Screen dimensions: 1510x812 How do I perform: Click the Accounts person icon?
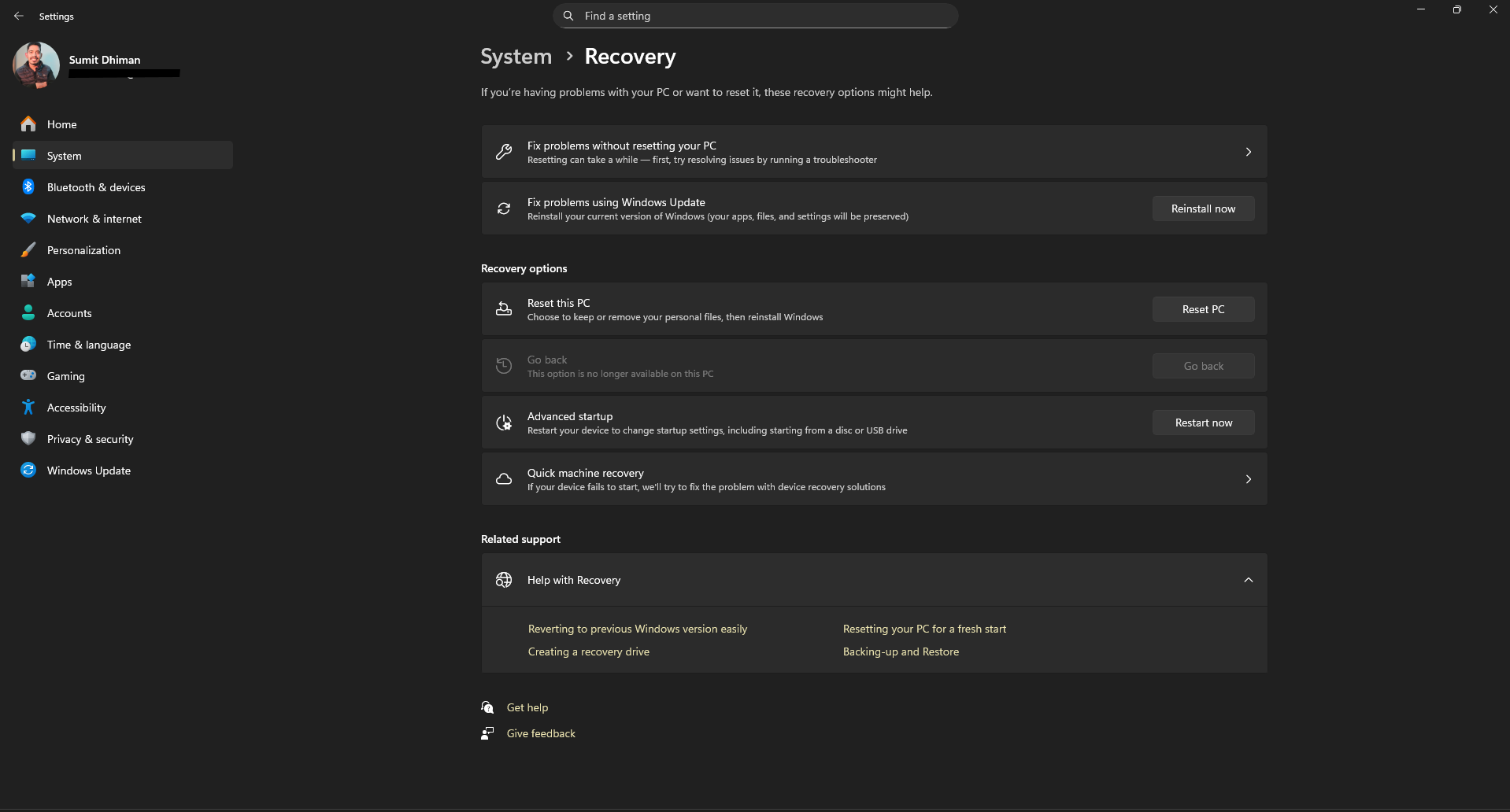28,312
